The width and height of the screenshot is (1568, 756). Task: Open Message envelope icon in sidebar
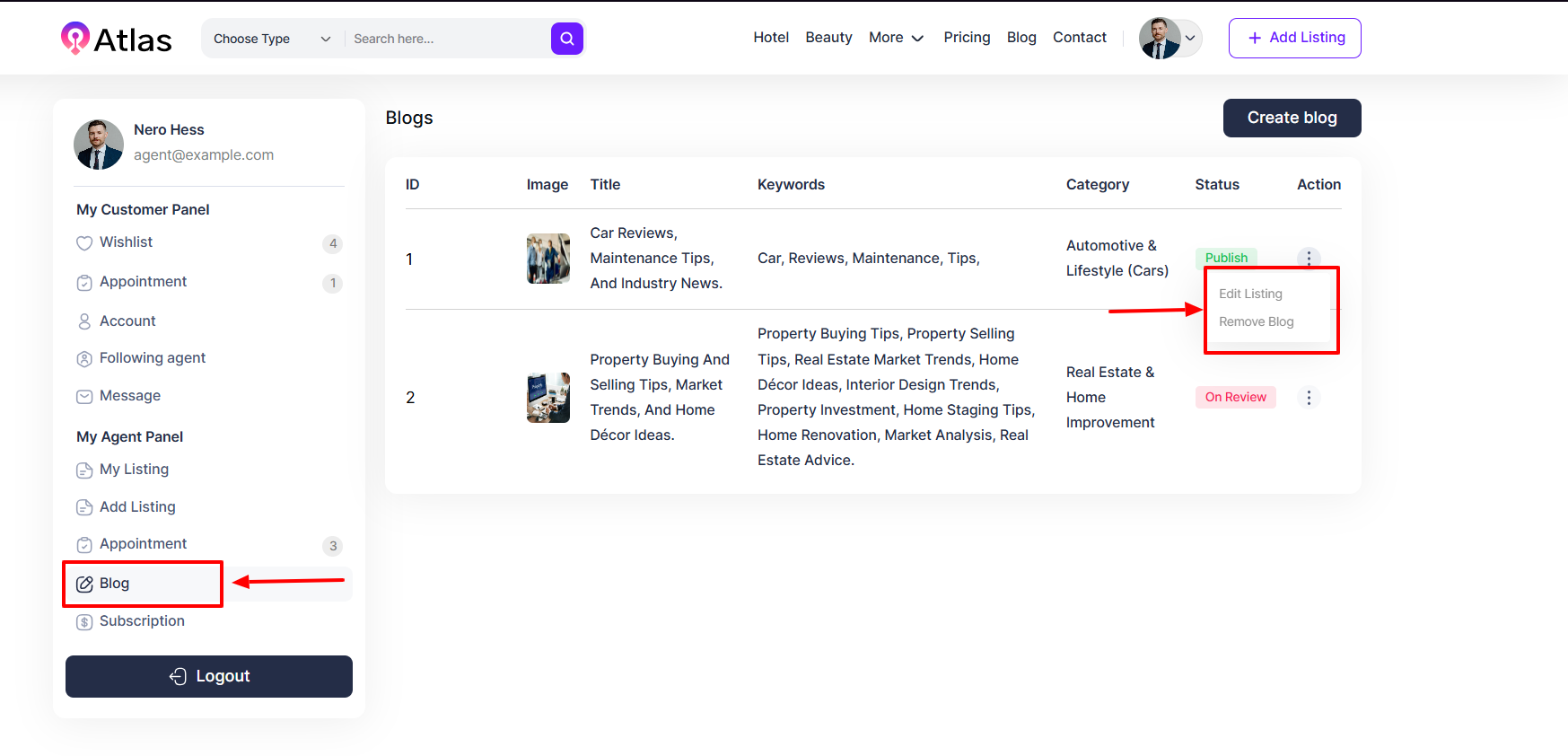(84, 397)
